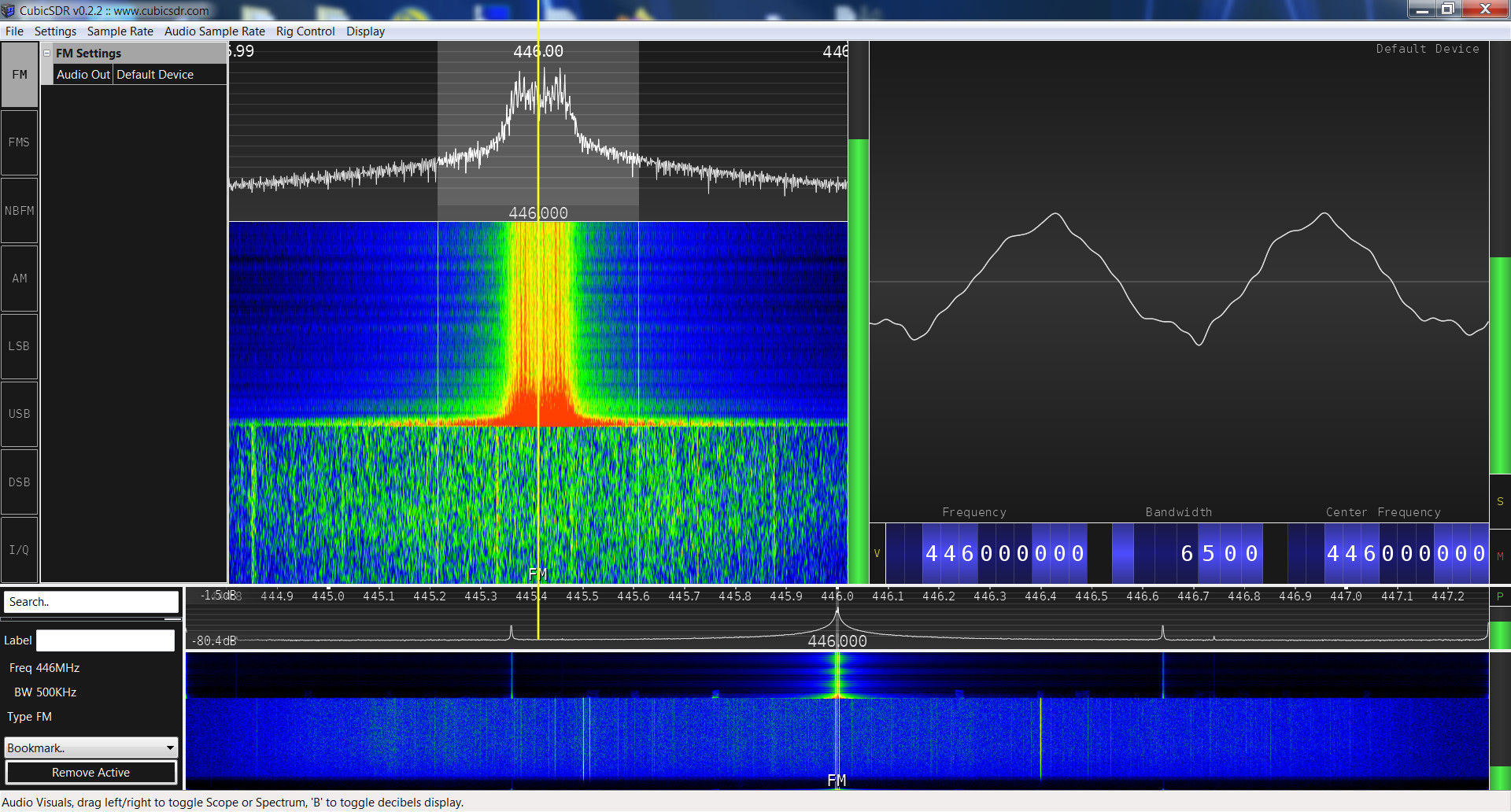Select the NBFM mode button
The width and height of the screenshot is (1511, 812).
[20, 211]
